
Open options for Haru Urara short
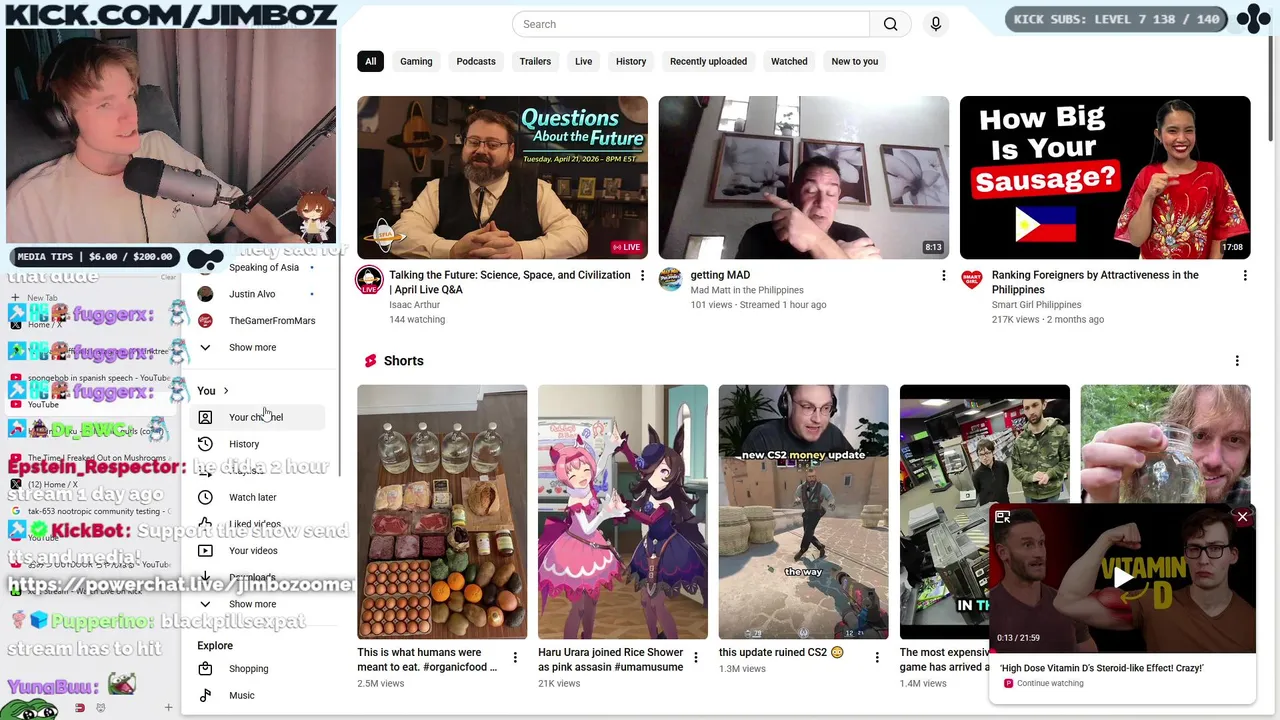pos(696,657)
